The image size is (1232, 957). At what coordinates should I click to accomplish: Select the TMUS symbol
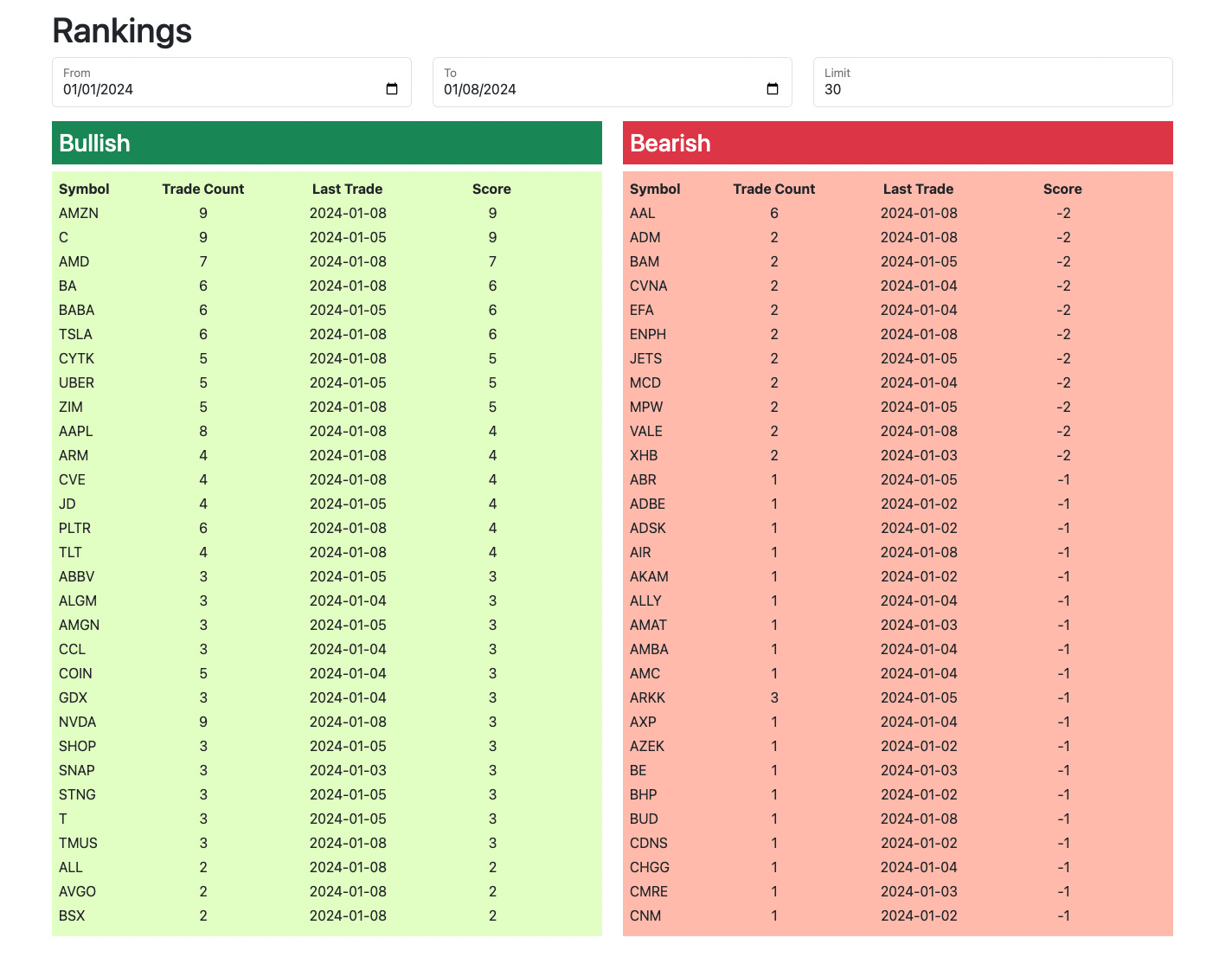(x=78, y=843)
